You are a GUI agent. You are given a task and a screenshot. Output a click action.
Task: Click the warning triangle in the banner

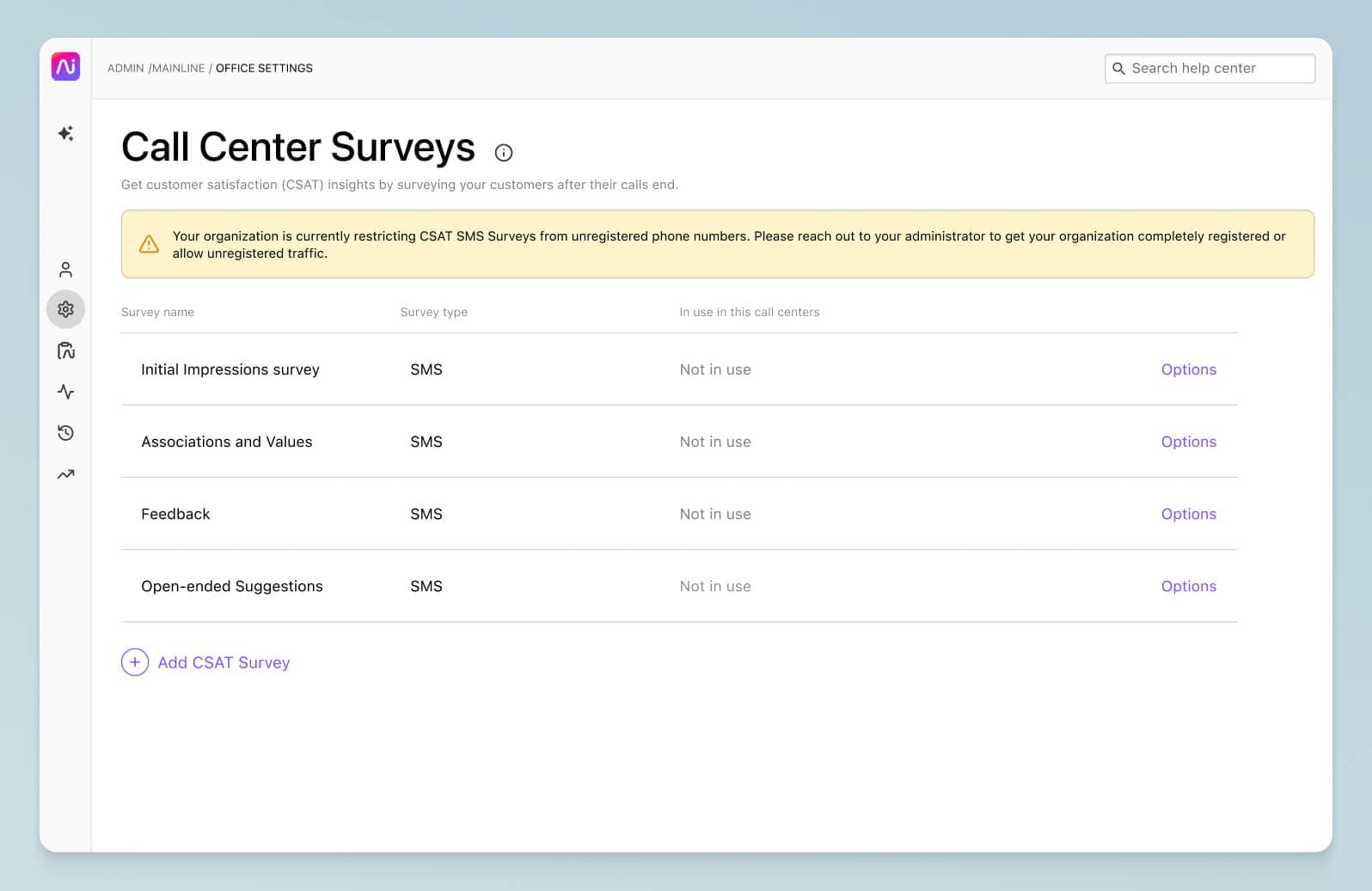pyautogui.click(x=149, y=244)
